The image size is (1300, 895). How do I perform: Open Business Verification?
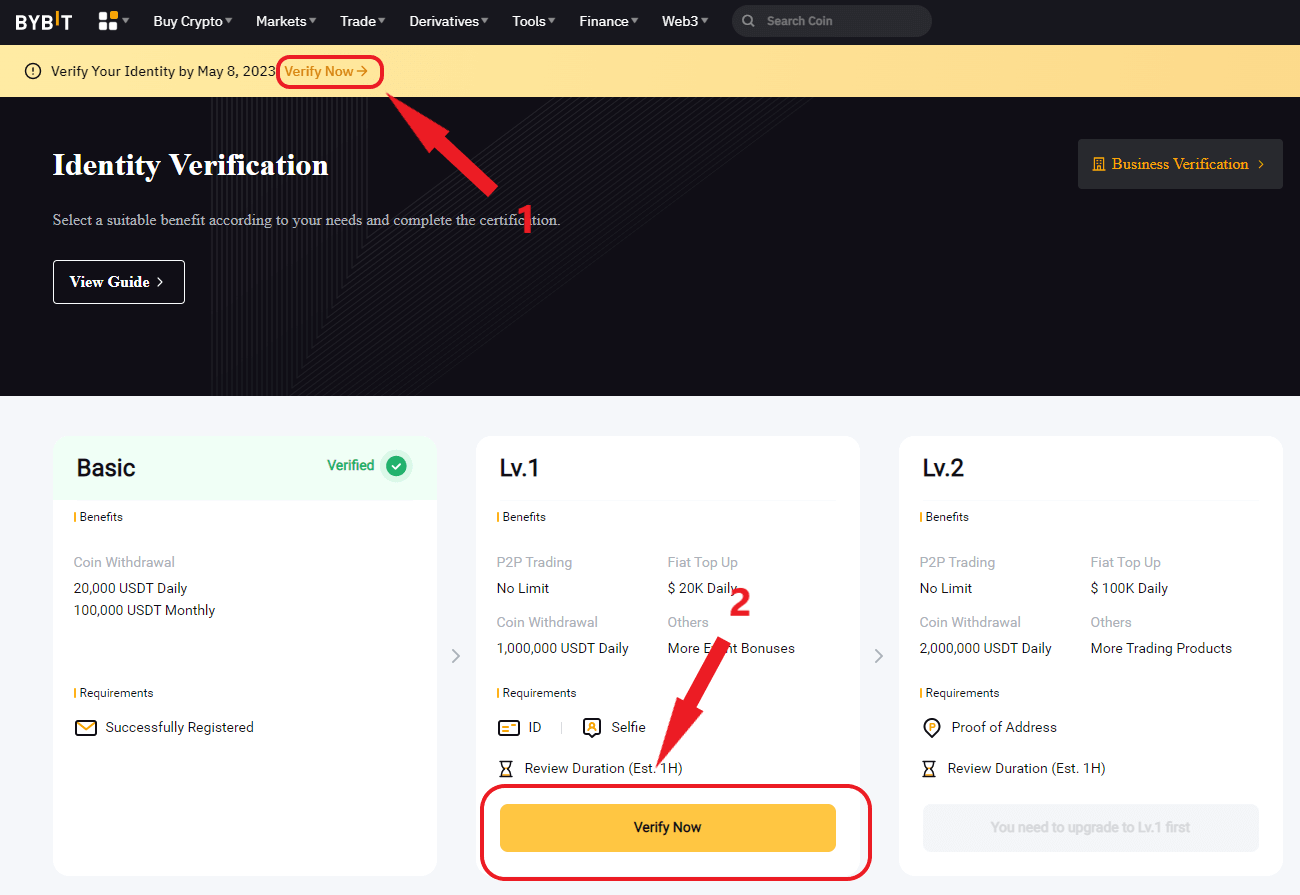pos(1180,164)
